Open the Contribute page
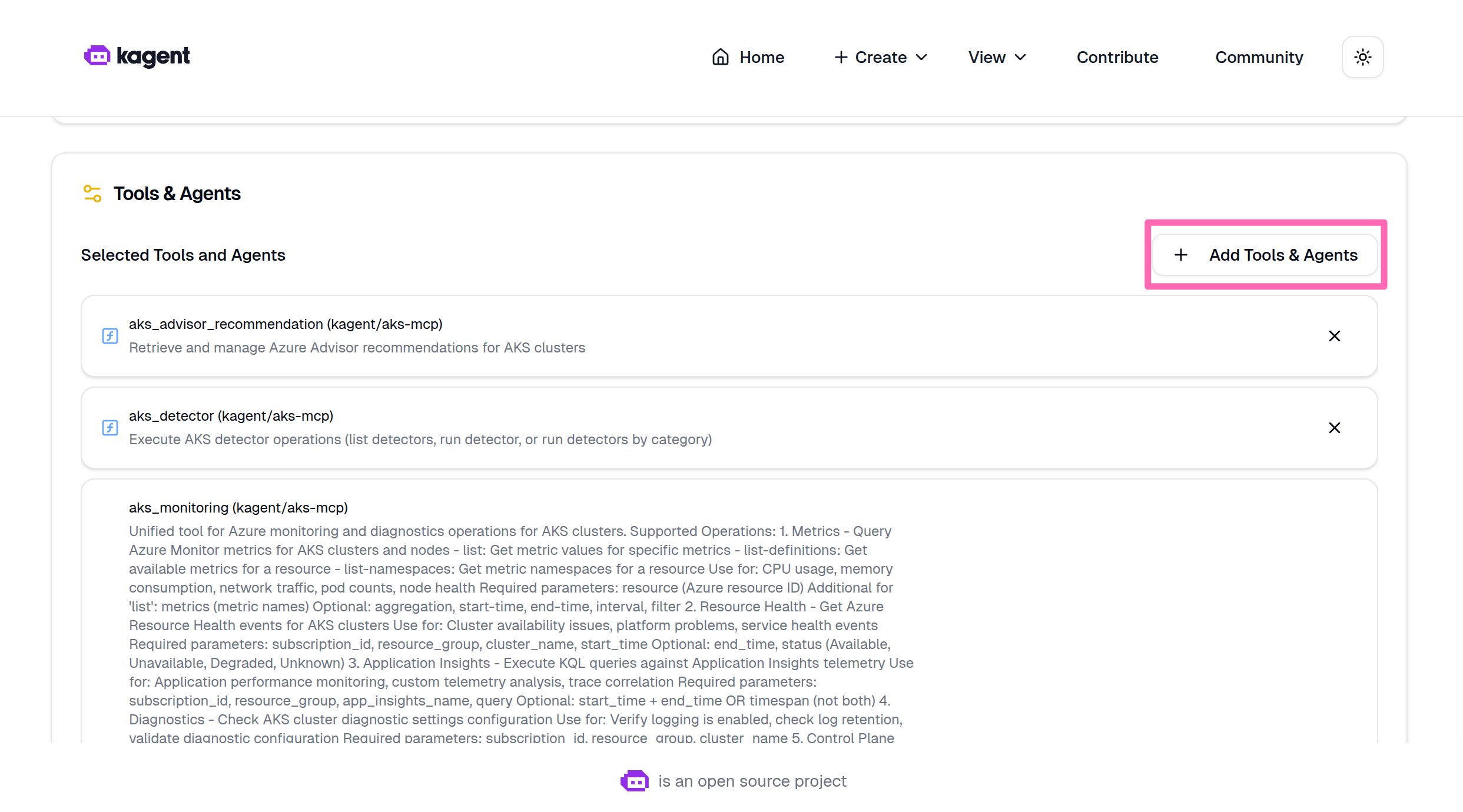This screenshot has width=1463, height=812. tap(1117, 57)
